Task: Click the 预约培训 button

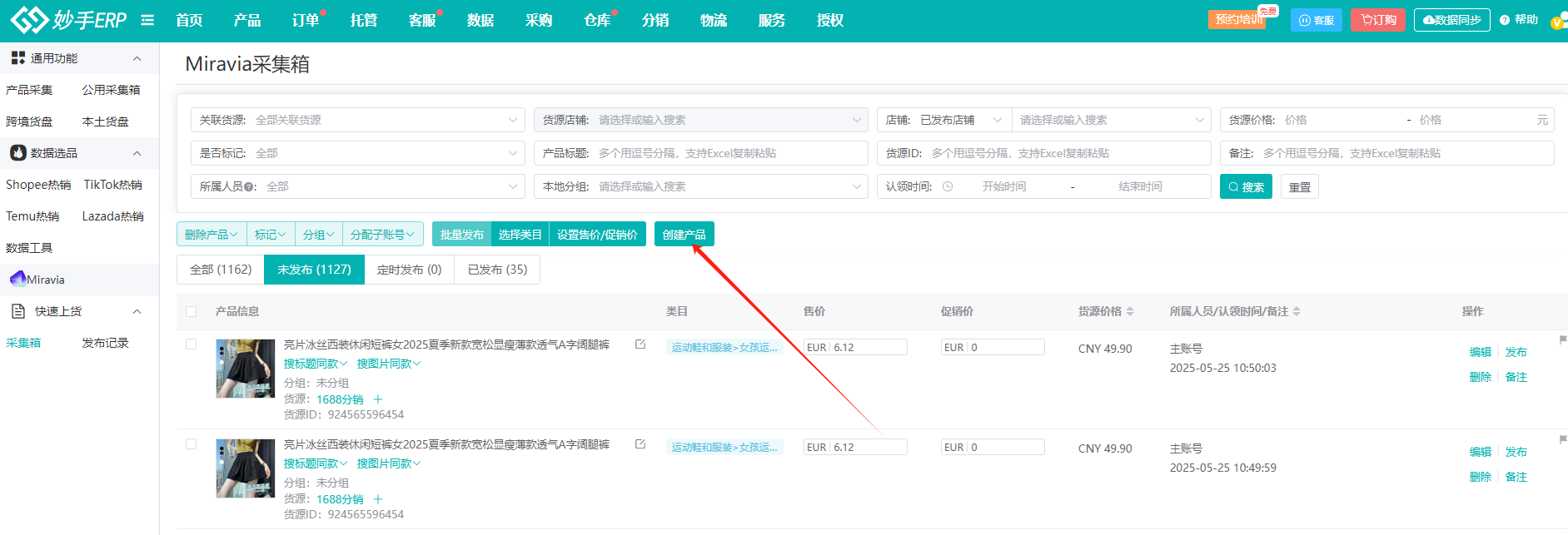Action: coord(1238,19)
